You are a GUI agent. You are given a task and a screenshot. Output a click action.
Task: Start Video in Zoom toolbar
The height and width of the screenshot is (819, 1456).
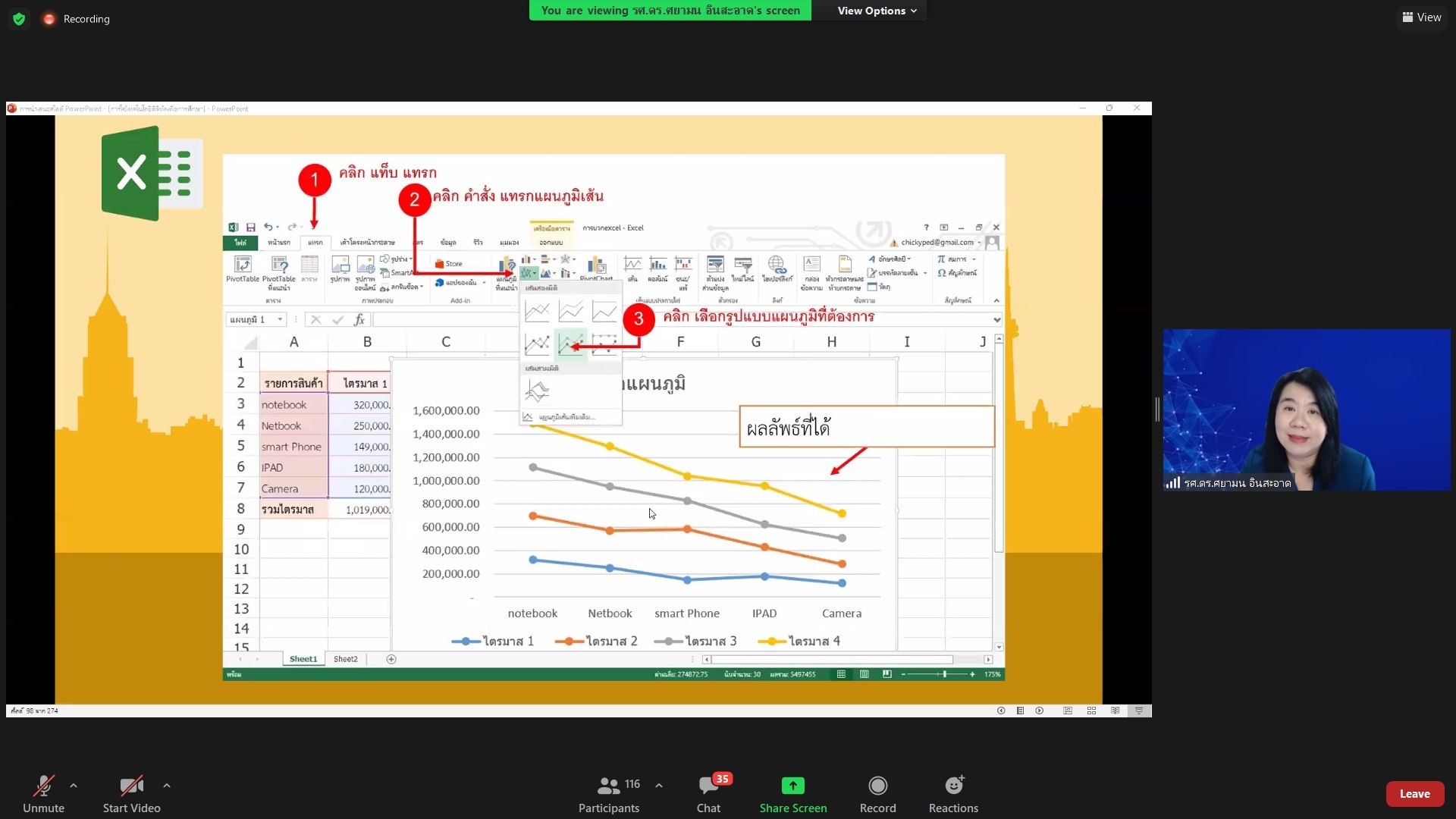[131, 794]
